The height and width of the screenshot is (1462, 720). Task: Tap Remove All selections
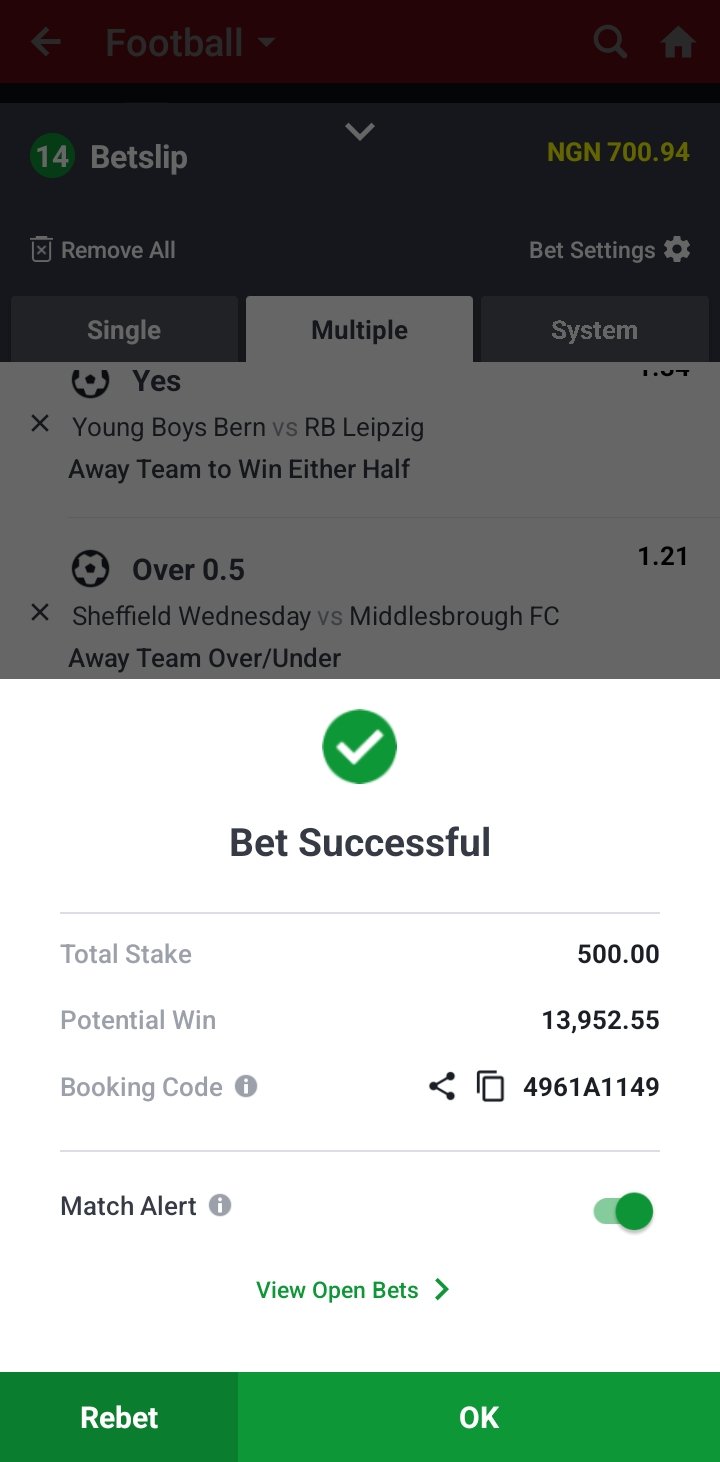[x=103, y=250]
